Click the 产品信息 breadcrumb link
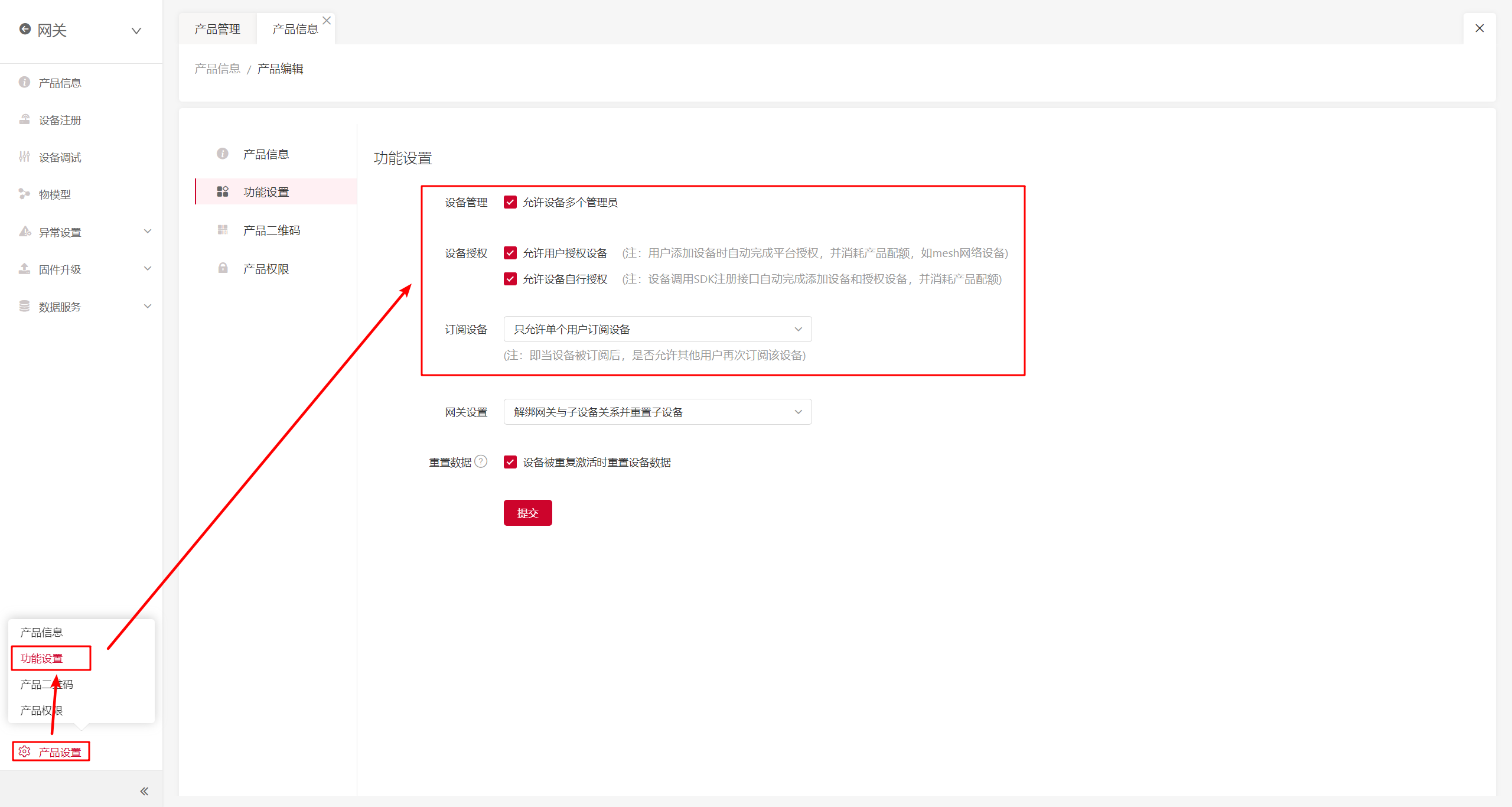The width and height of the screenshot is (1512, 807). (x=217, y=69)
